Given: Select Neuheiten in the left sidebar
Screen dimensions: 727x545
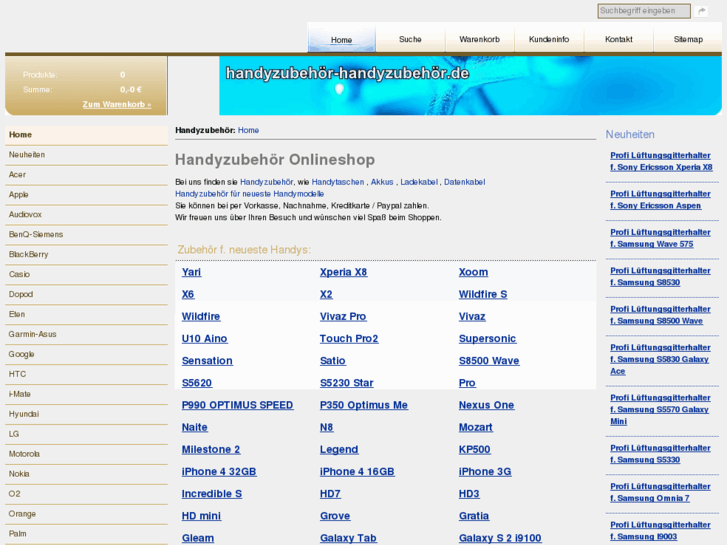Looking at the screenshot, I should pyautogui.click(x=86, y=155).
